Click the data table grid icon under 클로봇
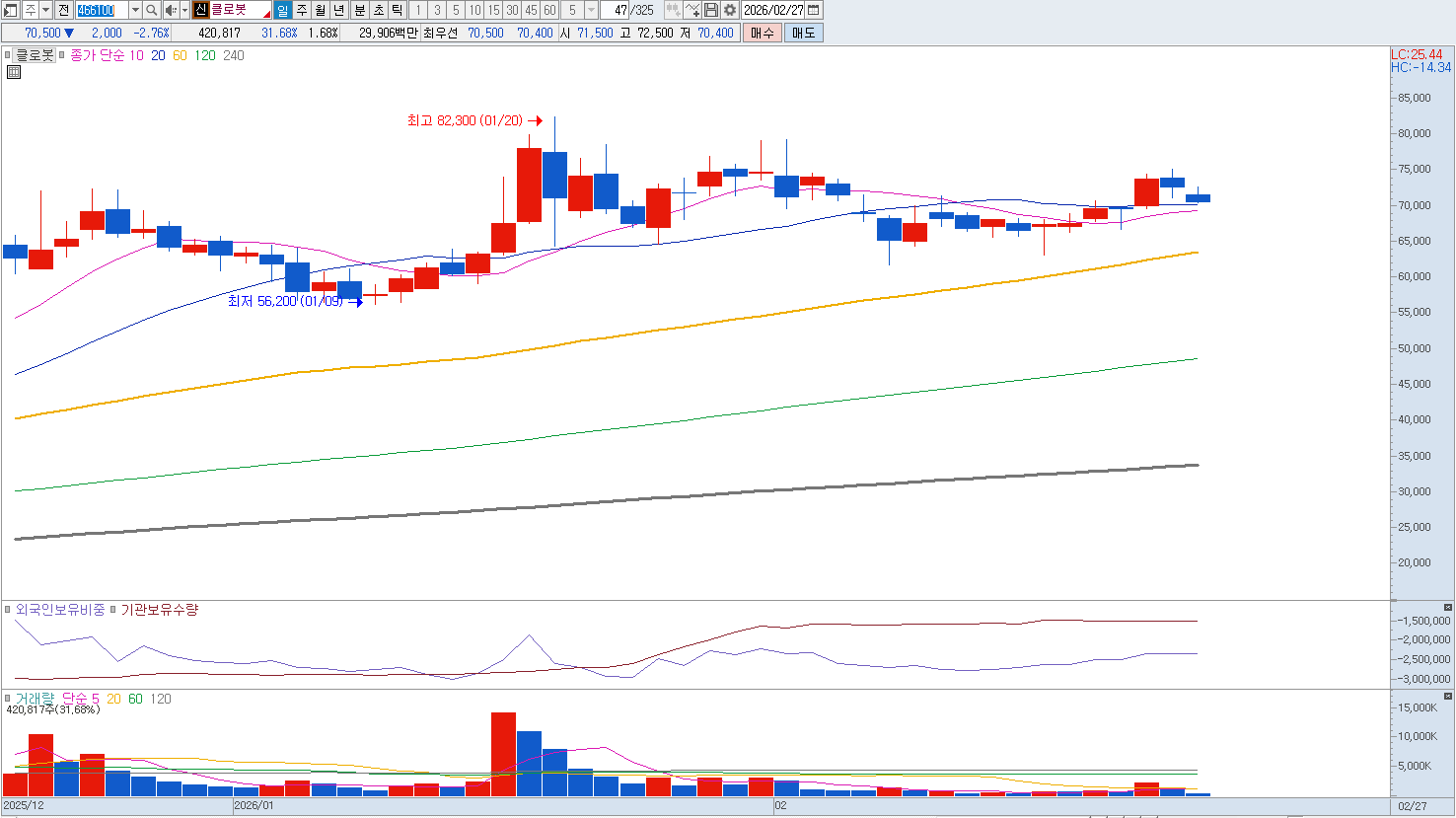This screenshot has width=1456, height=818. (x=14, y=72)
